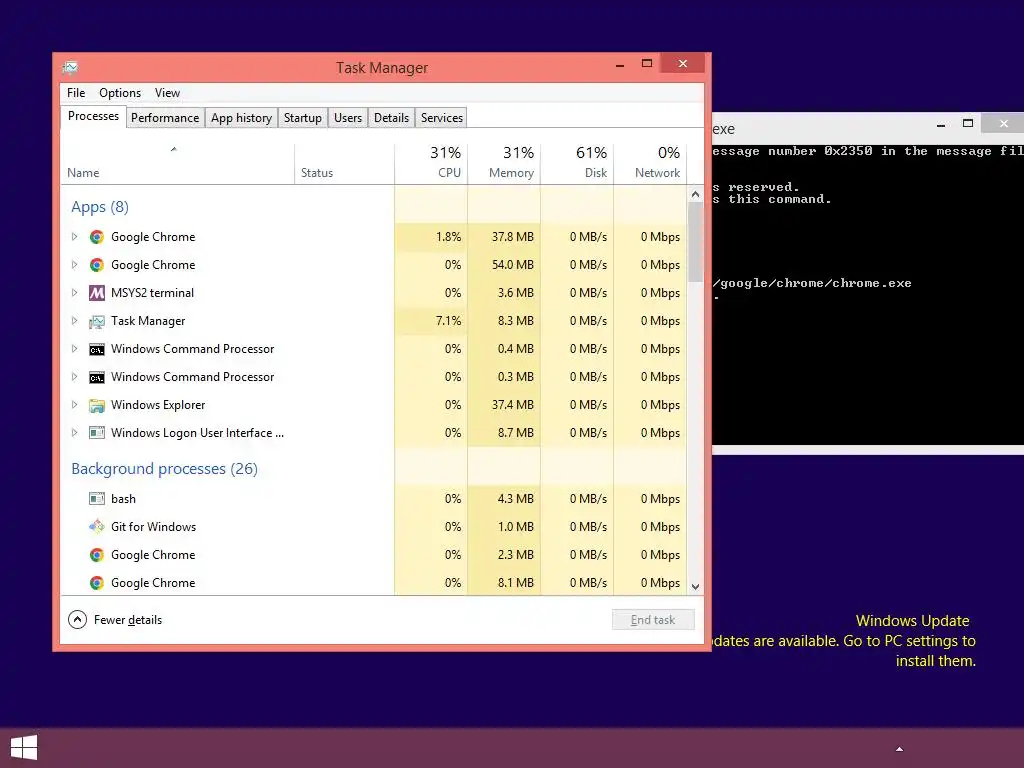Sort by the Disk column header

(x=577, y=163)
